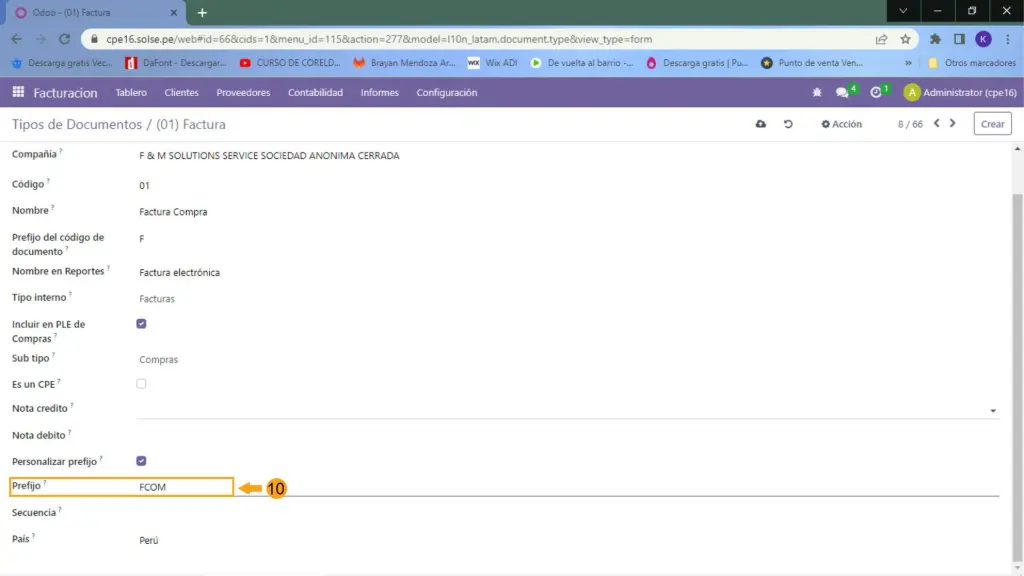Open the activities clock icon

point(876,93)
